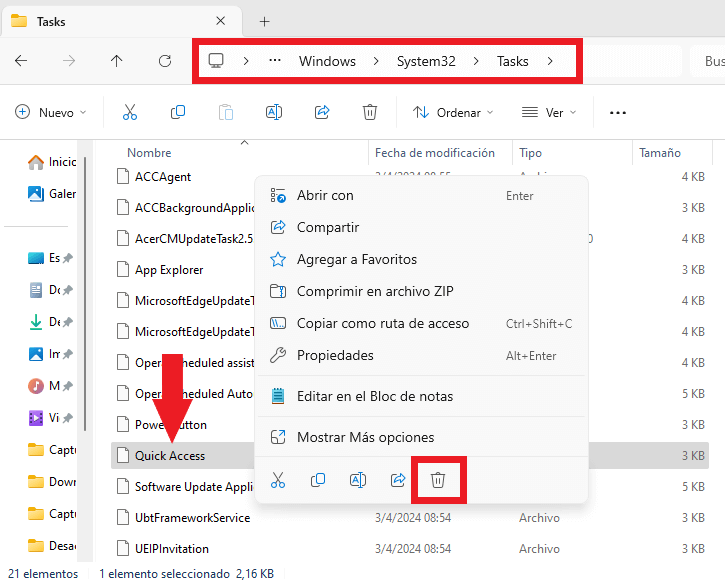The width and height of the screenshot is (725, 582).
Task: Open pinned Imágenes folder in sidebar
Action: pos(50,354)
